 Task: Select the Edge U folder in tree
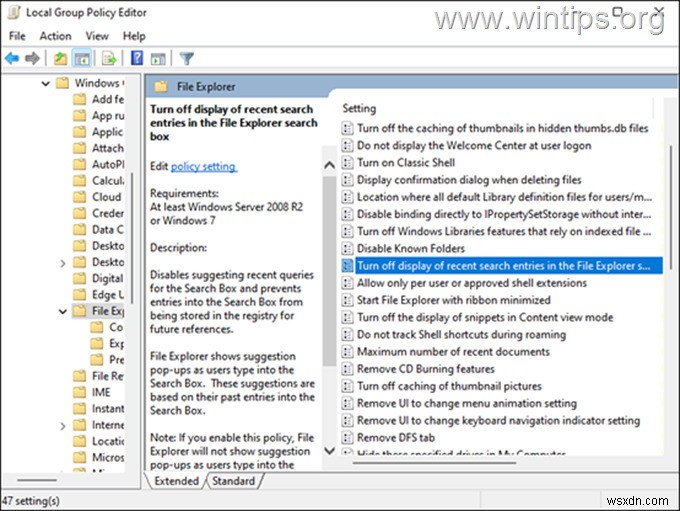(108, 295)
